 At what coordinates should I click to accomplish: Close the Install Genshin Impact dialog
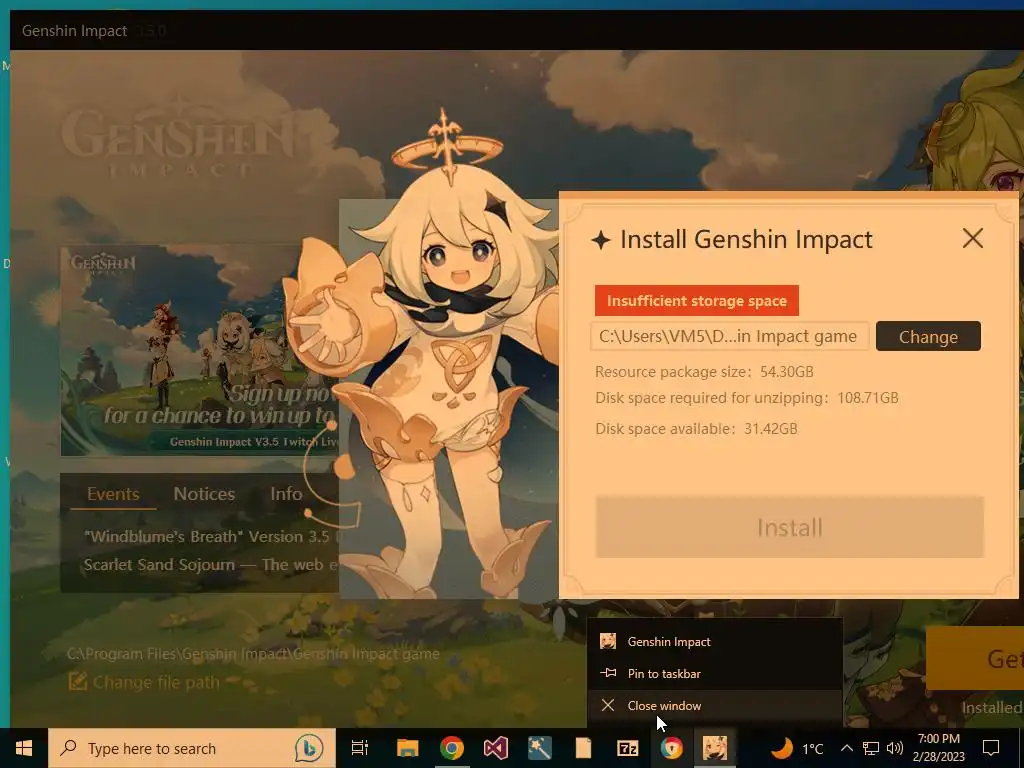[x=972, y=238]
